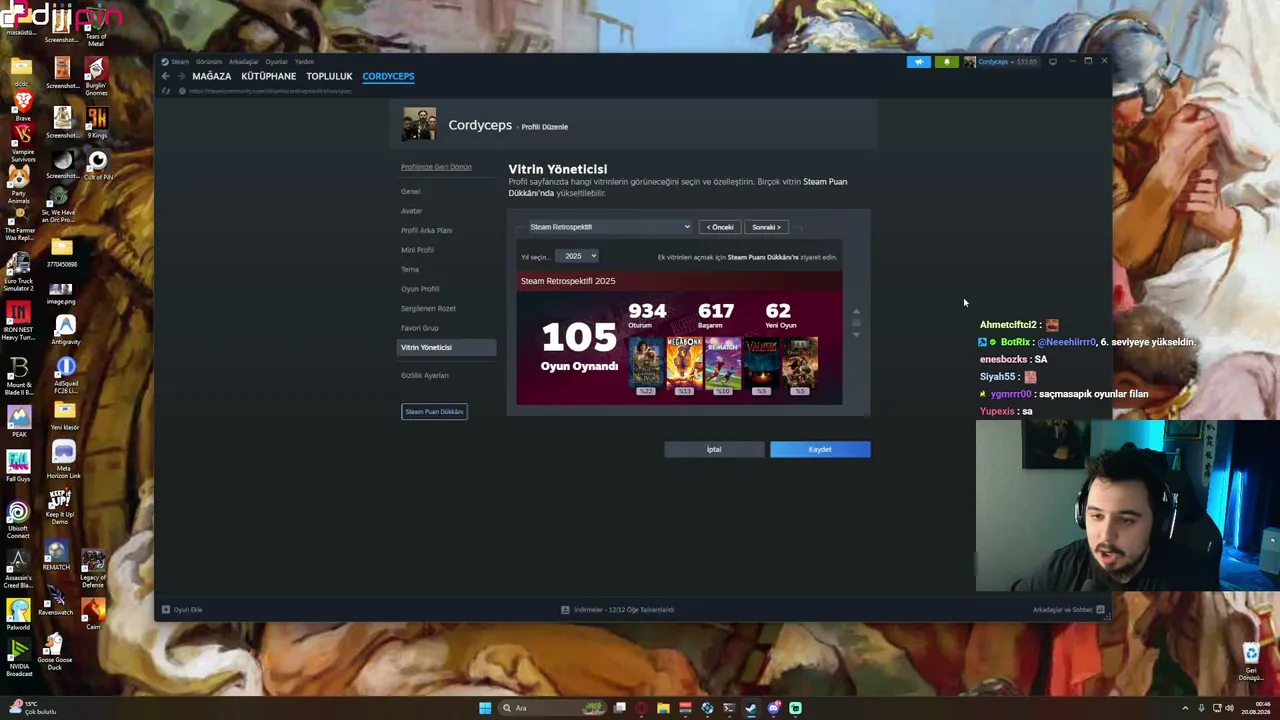Open the Steam menu in the title bar
Viewport: 1280px width, 720px height.
[175, 62]
